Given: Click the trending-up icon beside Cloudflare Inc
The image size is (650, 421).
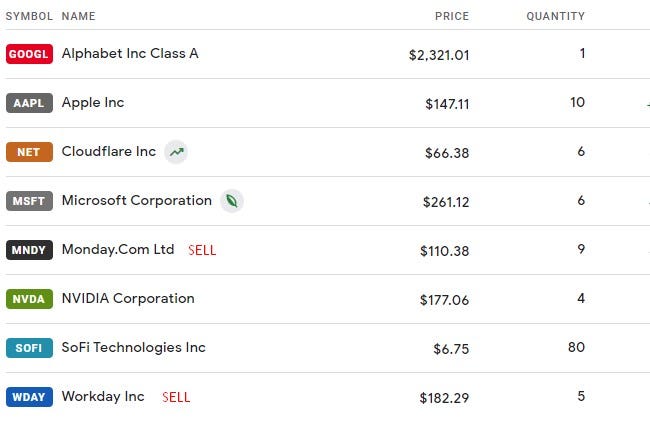Looking at the screenshot, I should [x=176, y=152].
